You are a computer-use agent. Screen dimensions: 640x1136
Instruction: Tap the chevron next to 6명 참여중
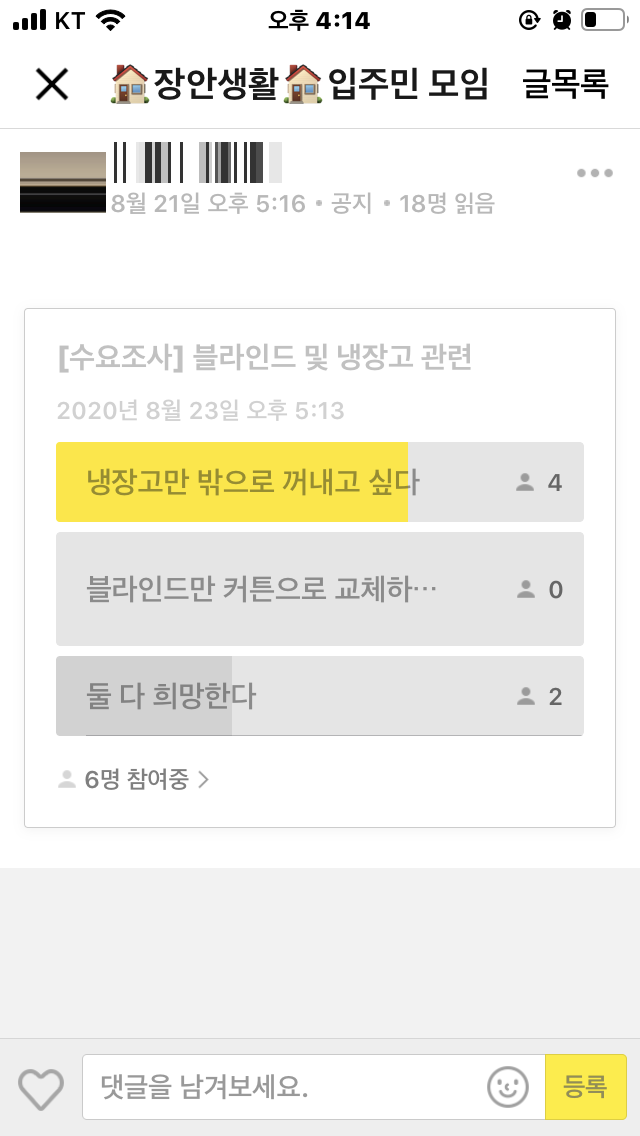coord(203,780)
